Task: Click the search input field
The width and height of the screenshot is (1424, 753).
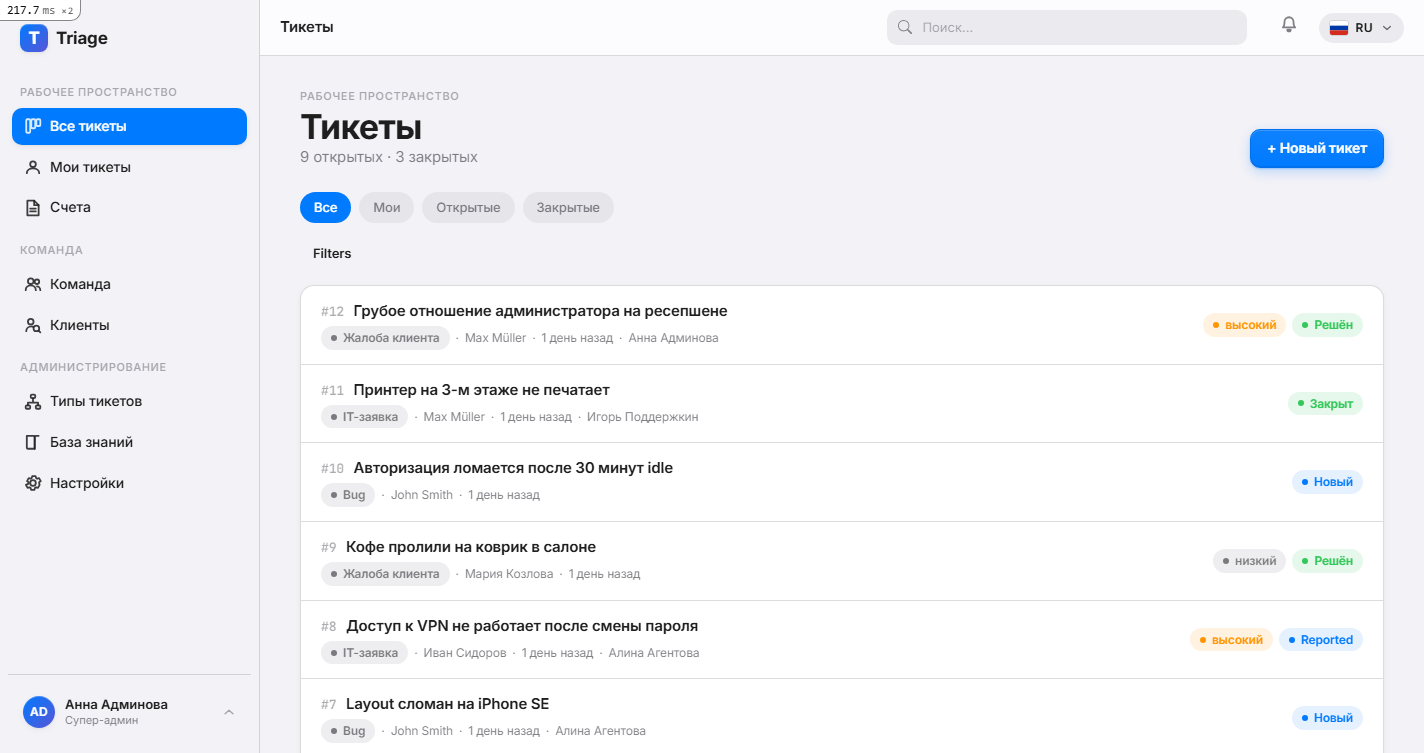Action: [x=1067, y=28]
